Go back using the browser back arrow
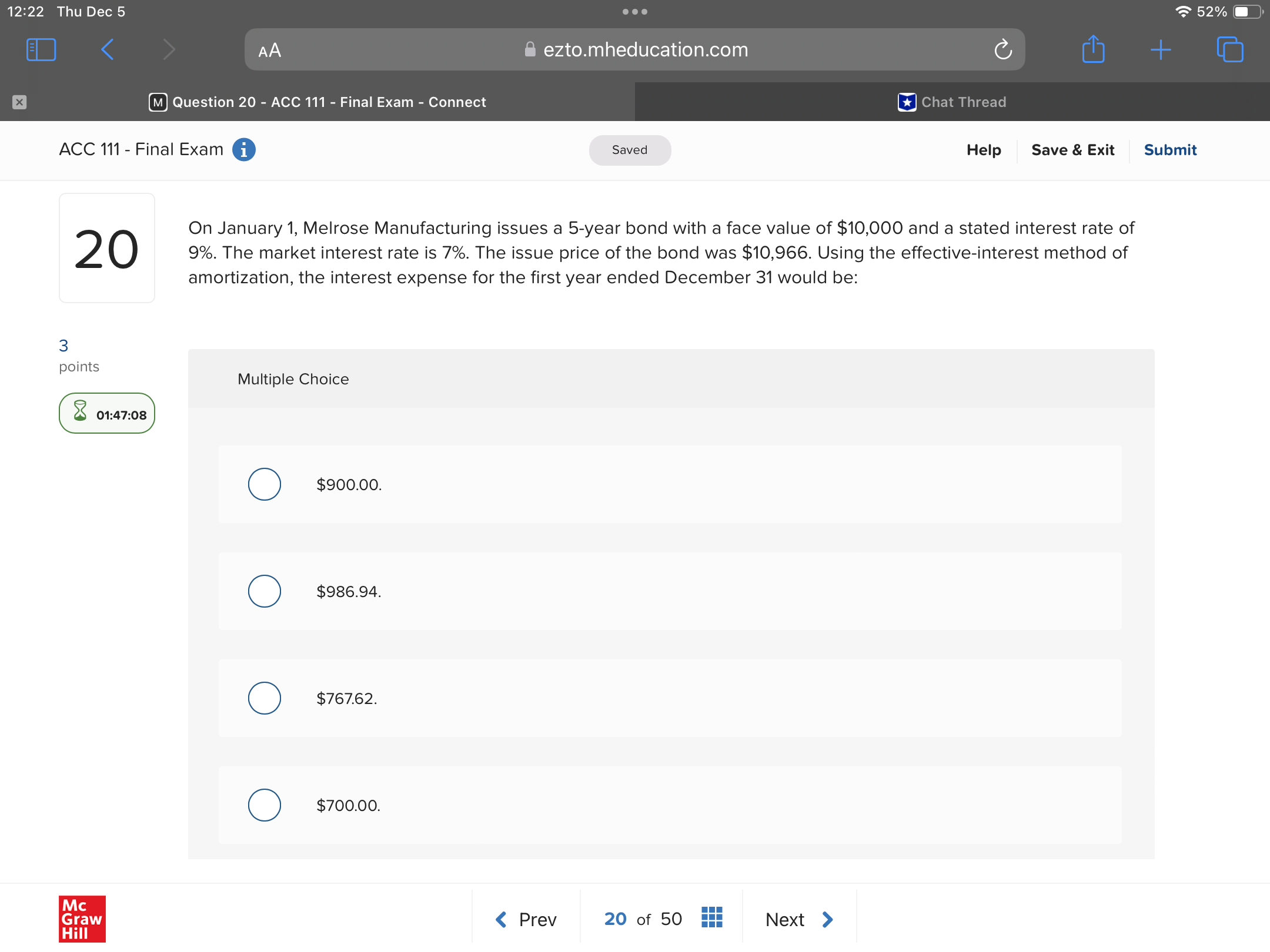Screen dimensions: 1270x952 pyautogui.click(x=107, y=49)
